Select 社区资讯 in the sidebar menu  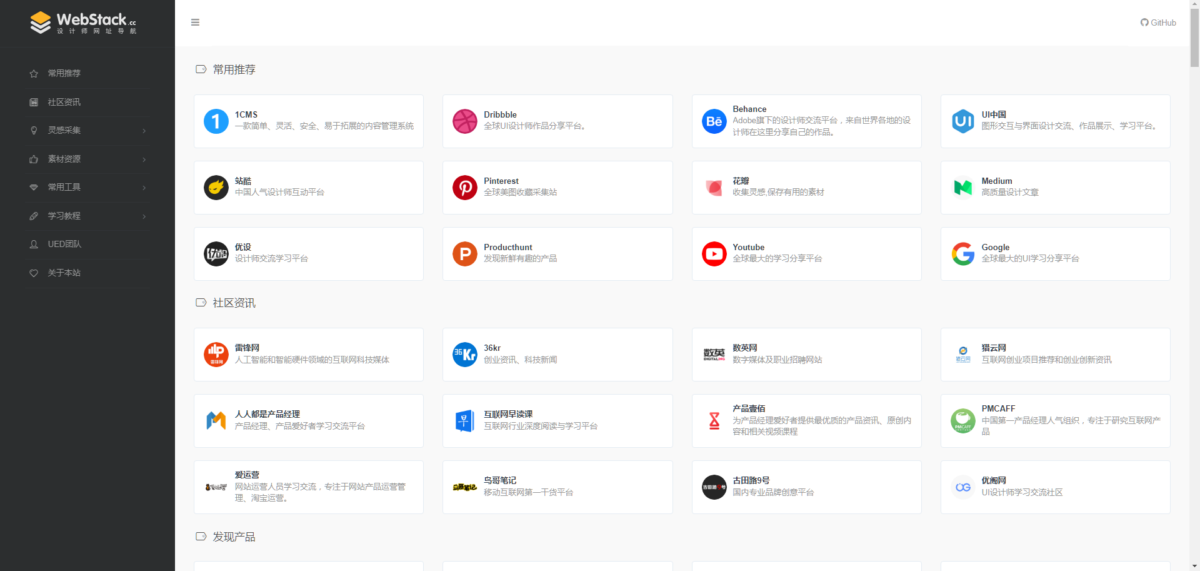tap(64, 102)
